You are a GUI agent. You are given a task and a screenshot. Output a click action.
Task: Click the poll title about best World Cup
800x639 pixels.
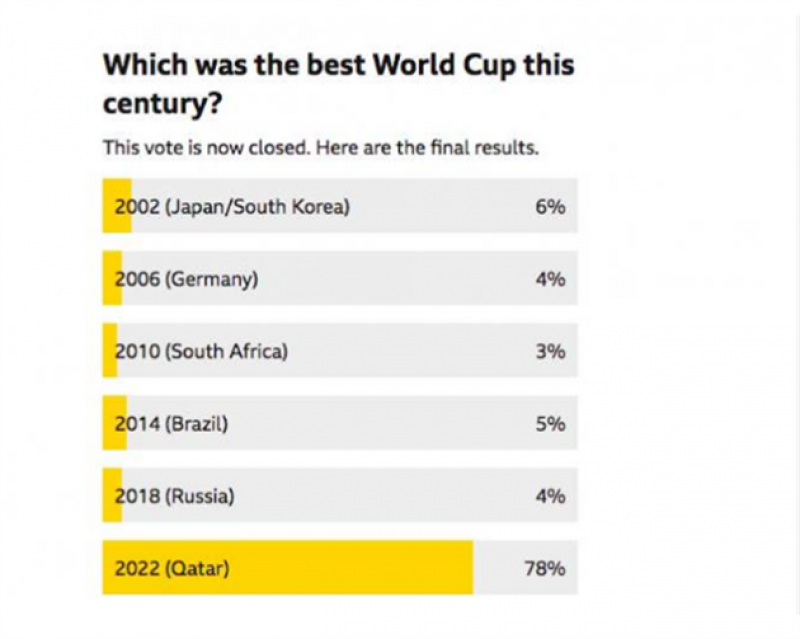(338, 85)
